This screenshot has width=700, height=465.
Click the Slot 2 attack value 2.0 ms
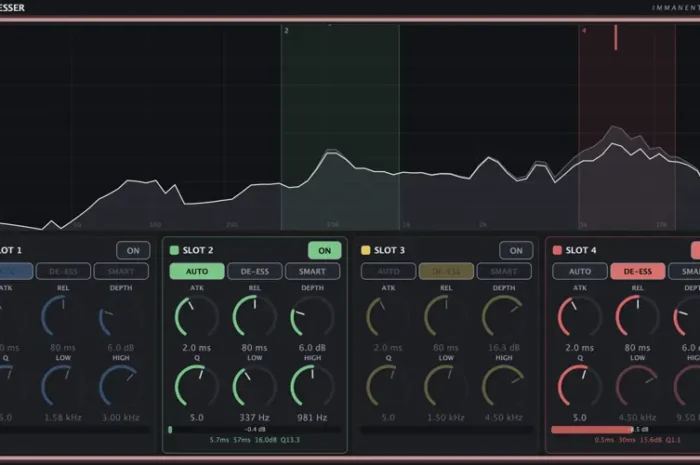[196, 348]
